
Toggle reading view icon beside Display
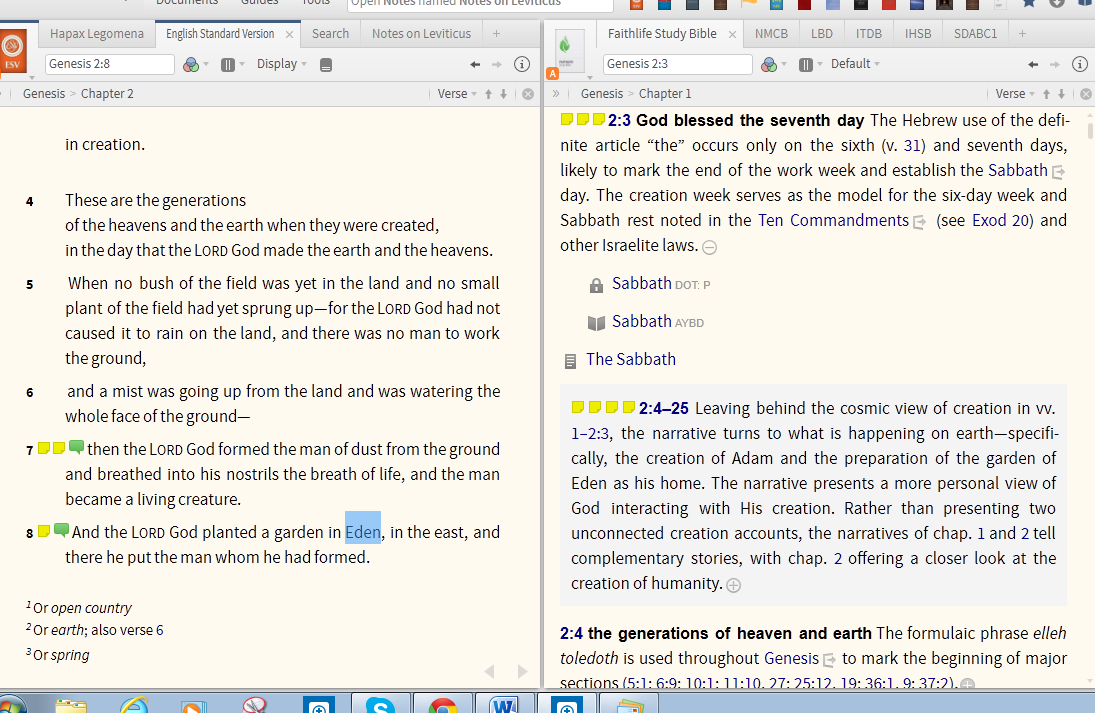325,65
